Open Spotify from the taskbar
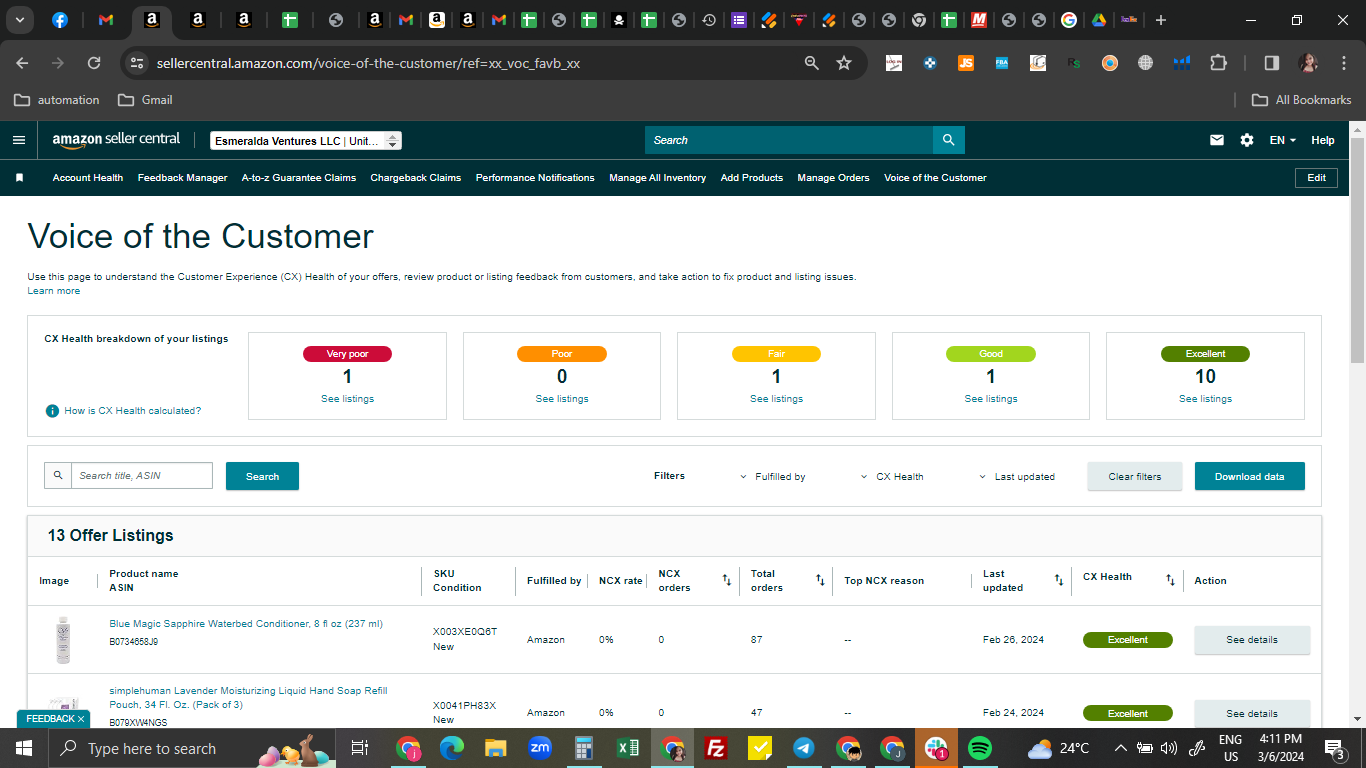Screen dimensions: 1366x768 tap(979, 748)
